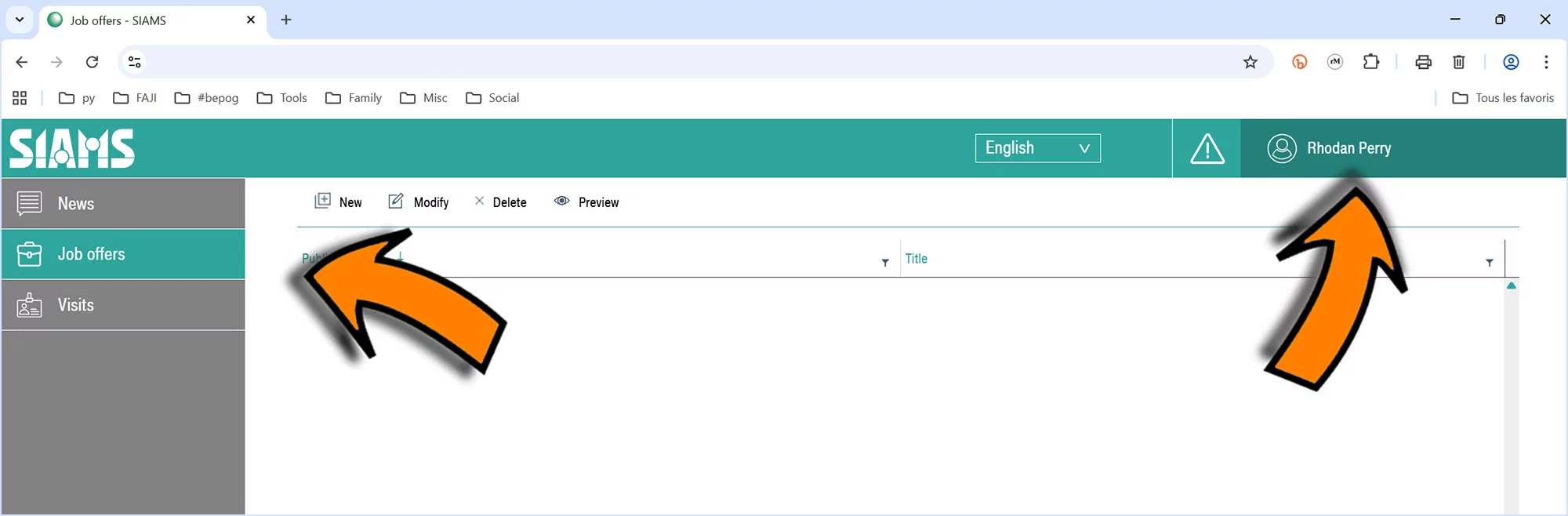Click Modify in the toolbar
This screenshot has width=1568, height=516.
coord(419,202)
